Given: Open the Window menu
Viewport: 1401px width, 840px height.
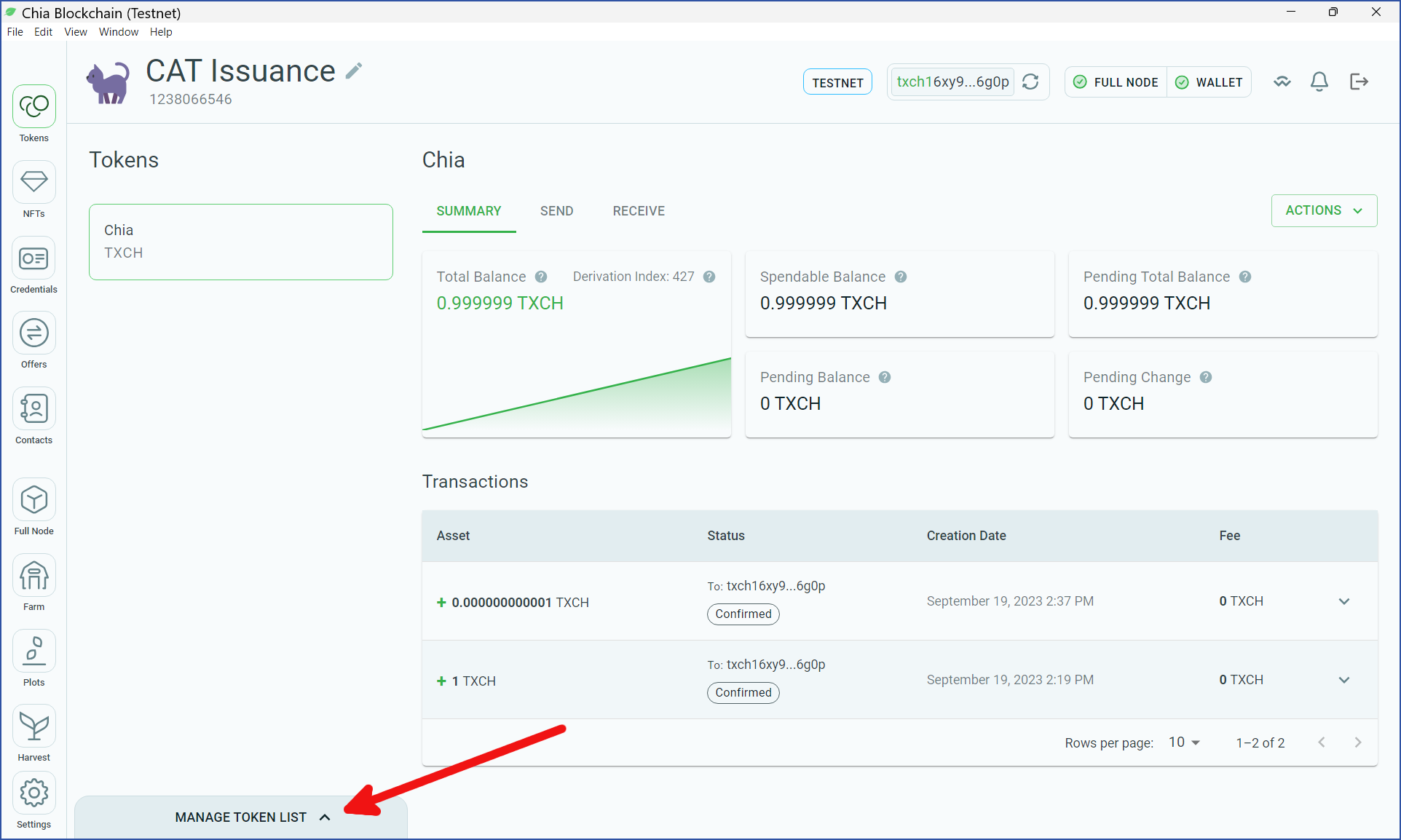Looking at the screenshot, I should pyautogui.click(x=119, y=32).
